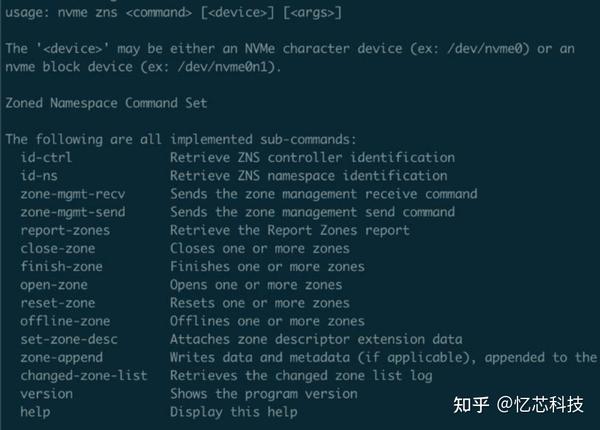The image size is (600, 430).
Task: Click the zone-mgmt-send sub-command
Action: [x=72, y=211]
